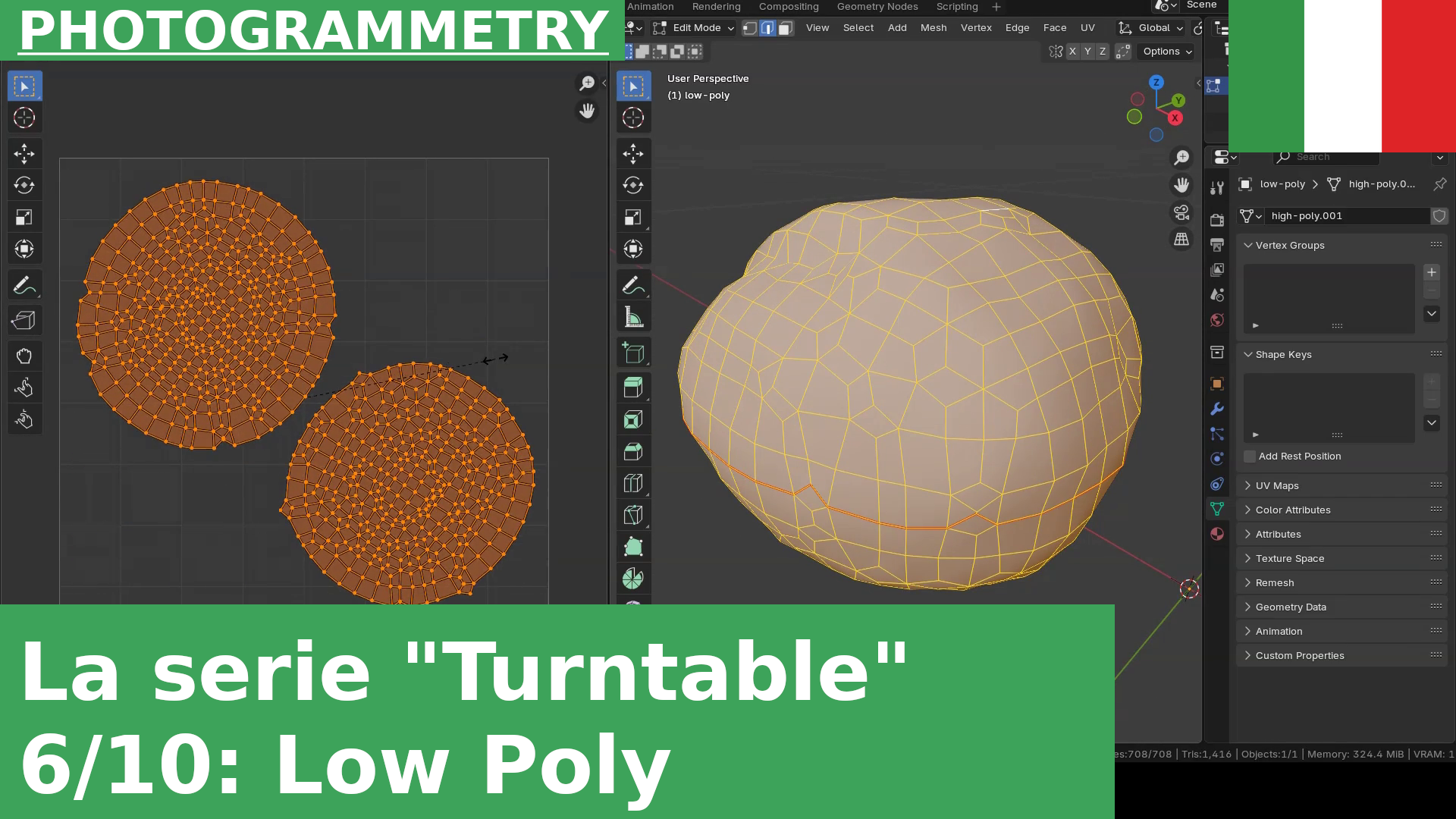Image resolution: width=1456 pixels, height=819 pixels.
Task: Select the Rip Region tool in the UV editor
Action: (24, 321)
